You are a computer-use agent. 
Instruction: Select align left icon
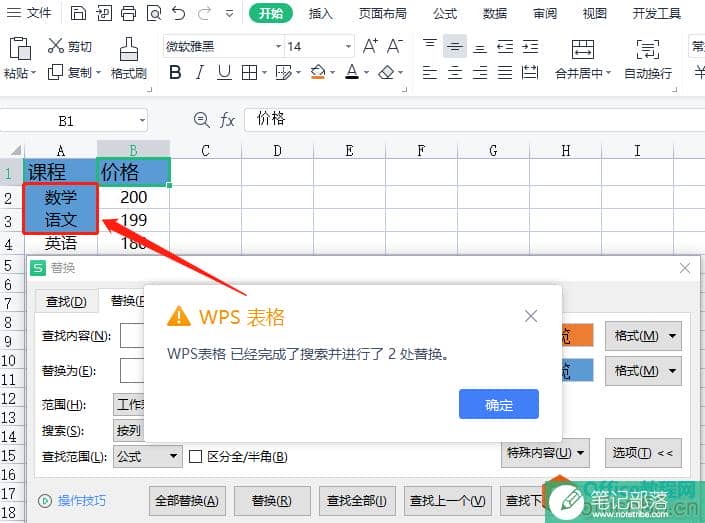point(430,72)
